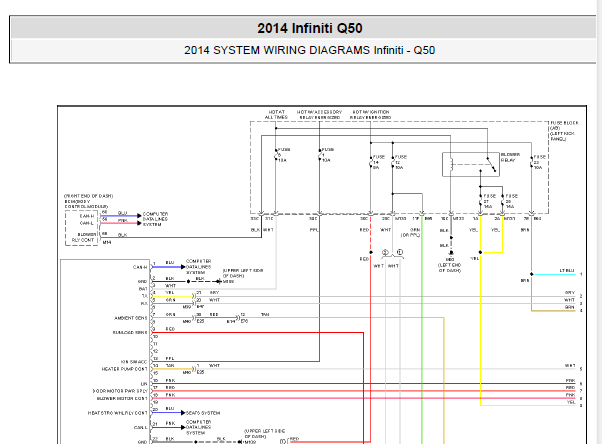Click the 'HOT AT ALL TIMES' label
602x444 pixels.
(276, 114)
